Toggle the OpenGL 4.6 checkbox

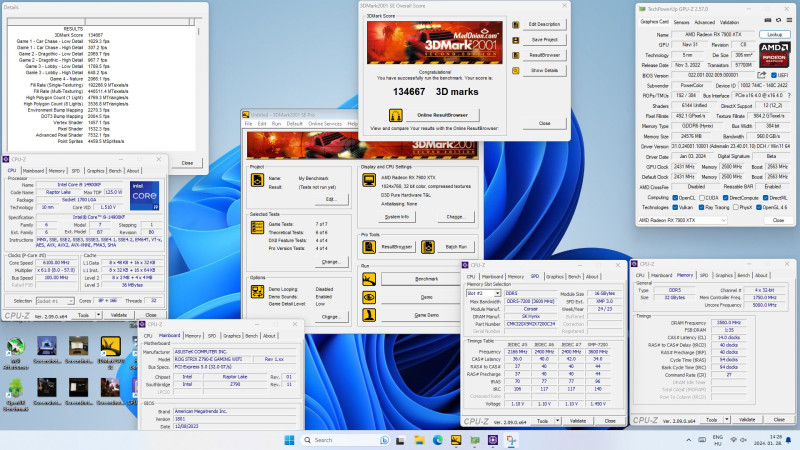[759, 207]
